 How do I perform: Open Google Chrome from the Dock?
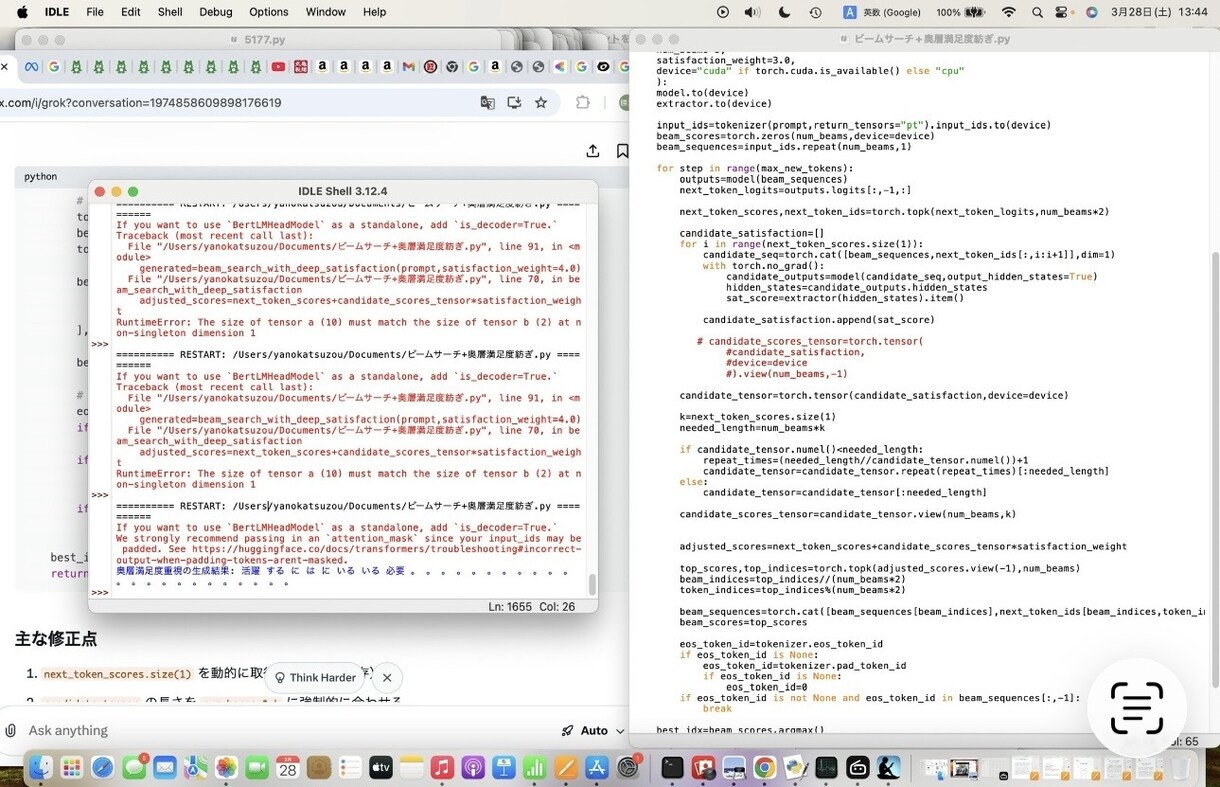click(765, 767)
